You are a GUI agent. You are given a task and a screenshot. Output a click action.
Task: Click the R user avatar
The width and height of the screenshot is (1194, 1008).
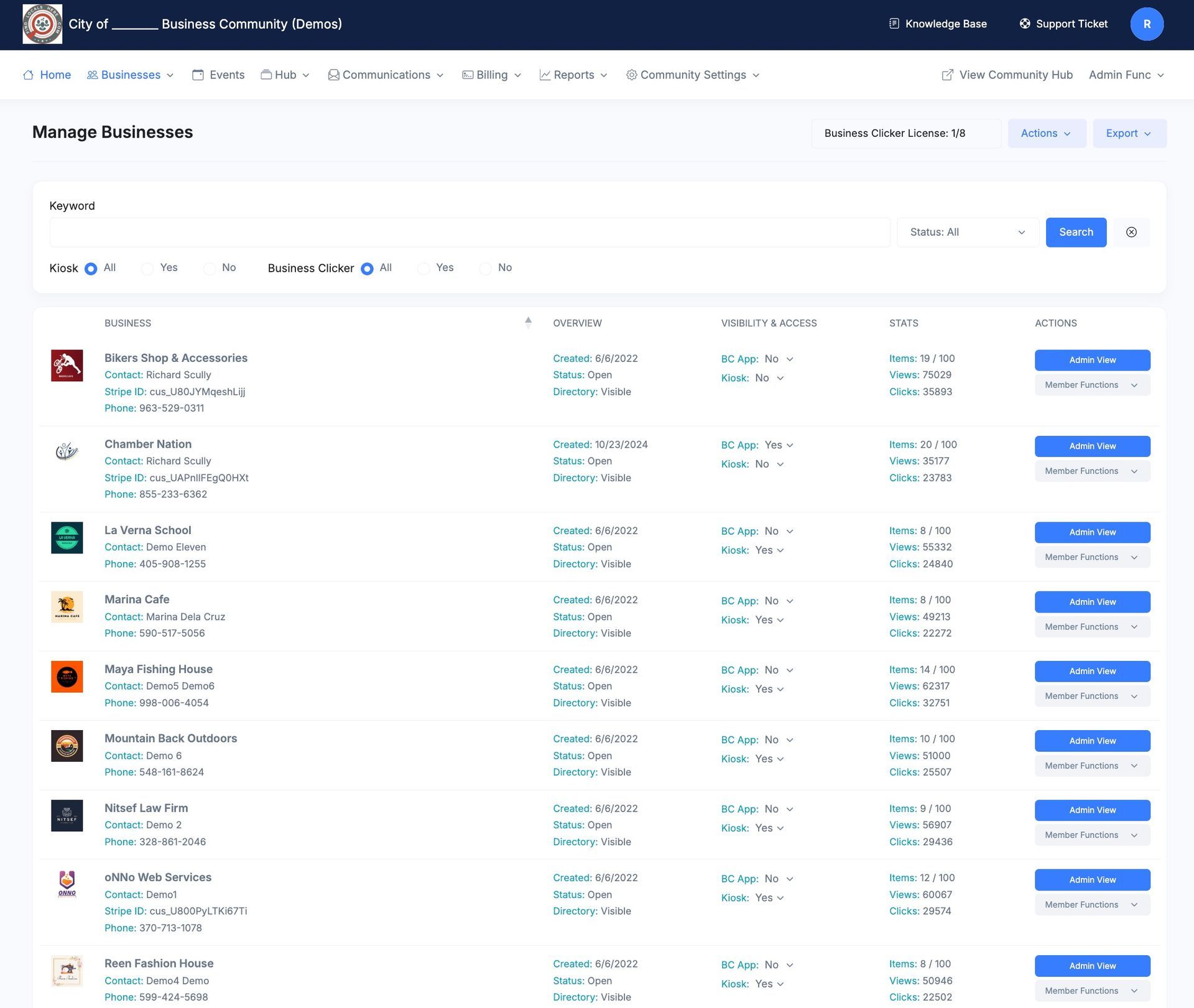1146,24
